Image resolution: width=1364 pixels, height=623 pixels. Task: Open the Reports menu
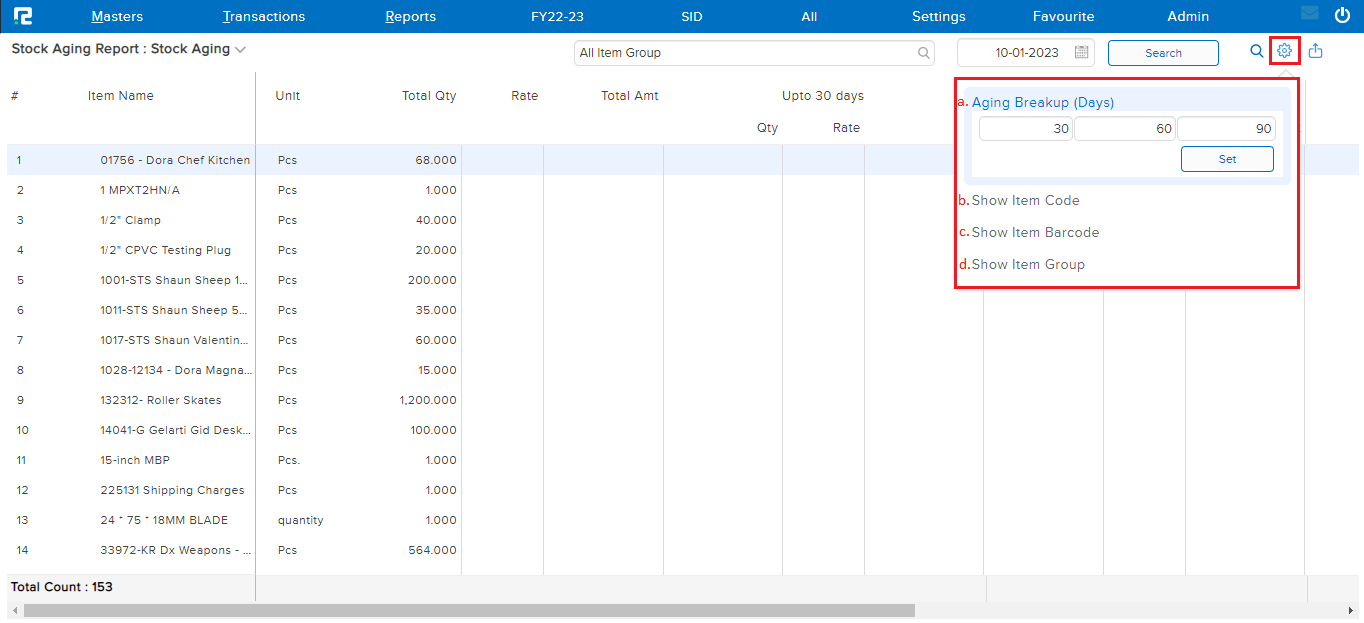click(410, 16)
